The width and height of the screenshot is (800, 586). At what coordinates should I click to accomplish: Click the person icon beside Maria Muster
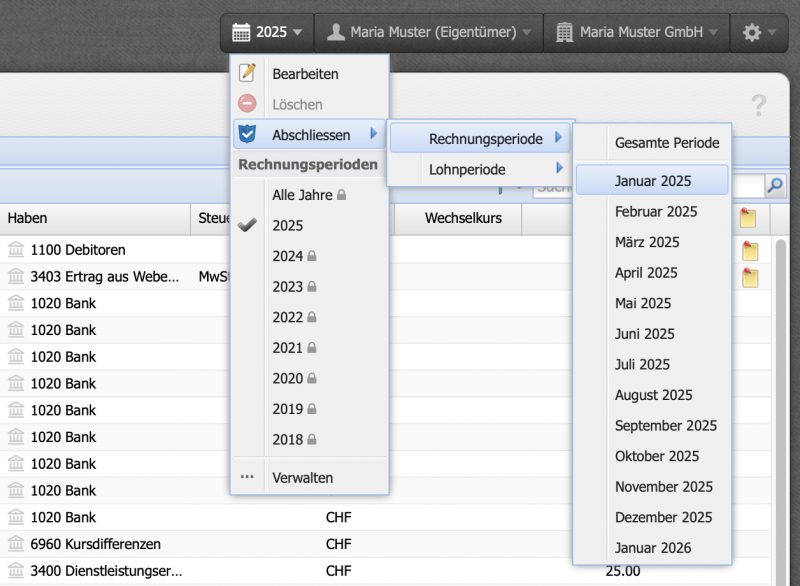tap(336, 31)
